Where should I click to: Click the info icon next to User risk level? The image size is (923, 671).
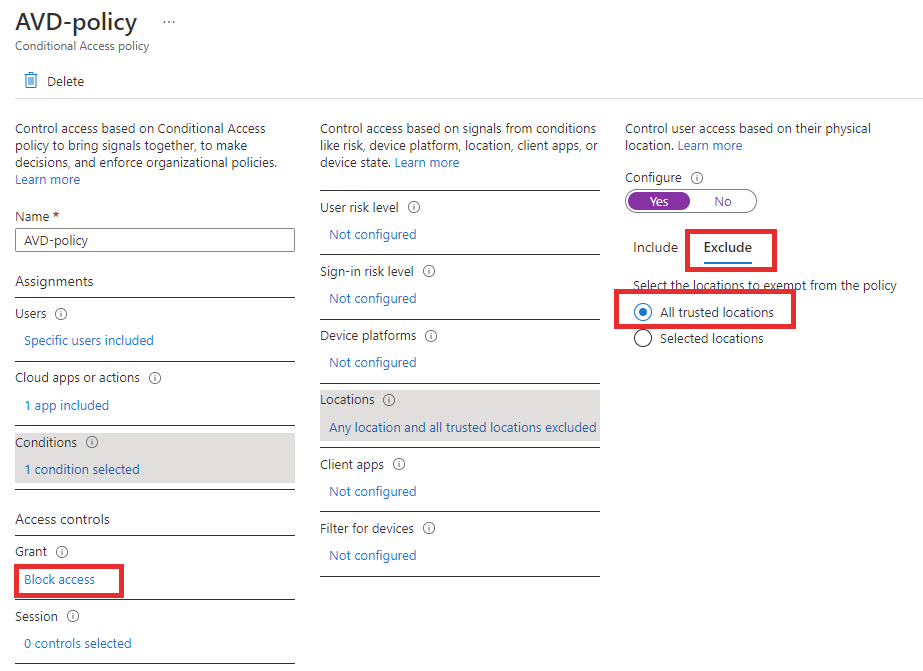[414, 207]
